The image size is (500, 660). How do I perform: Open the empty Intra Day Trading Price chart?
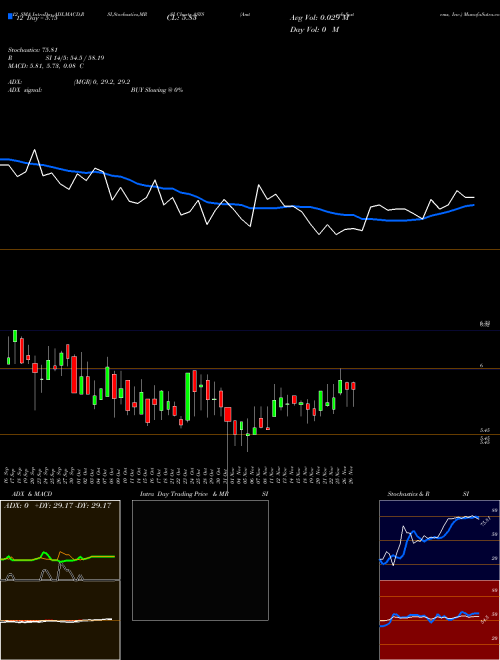tap(200, 560)
